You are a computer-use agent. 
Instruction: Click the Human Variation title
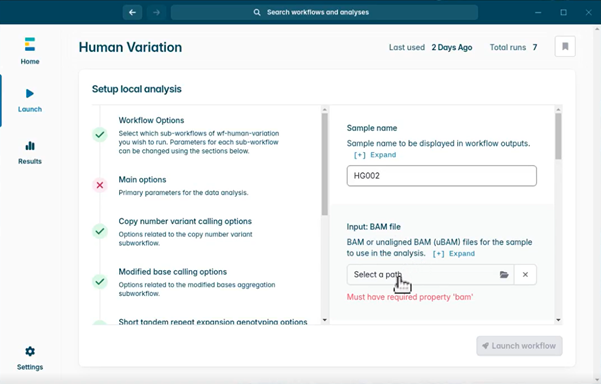point(130,47)
